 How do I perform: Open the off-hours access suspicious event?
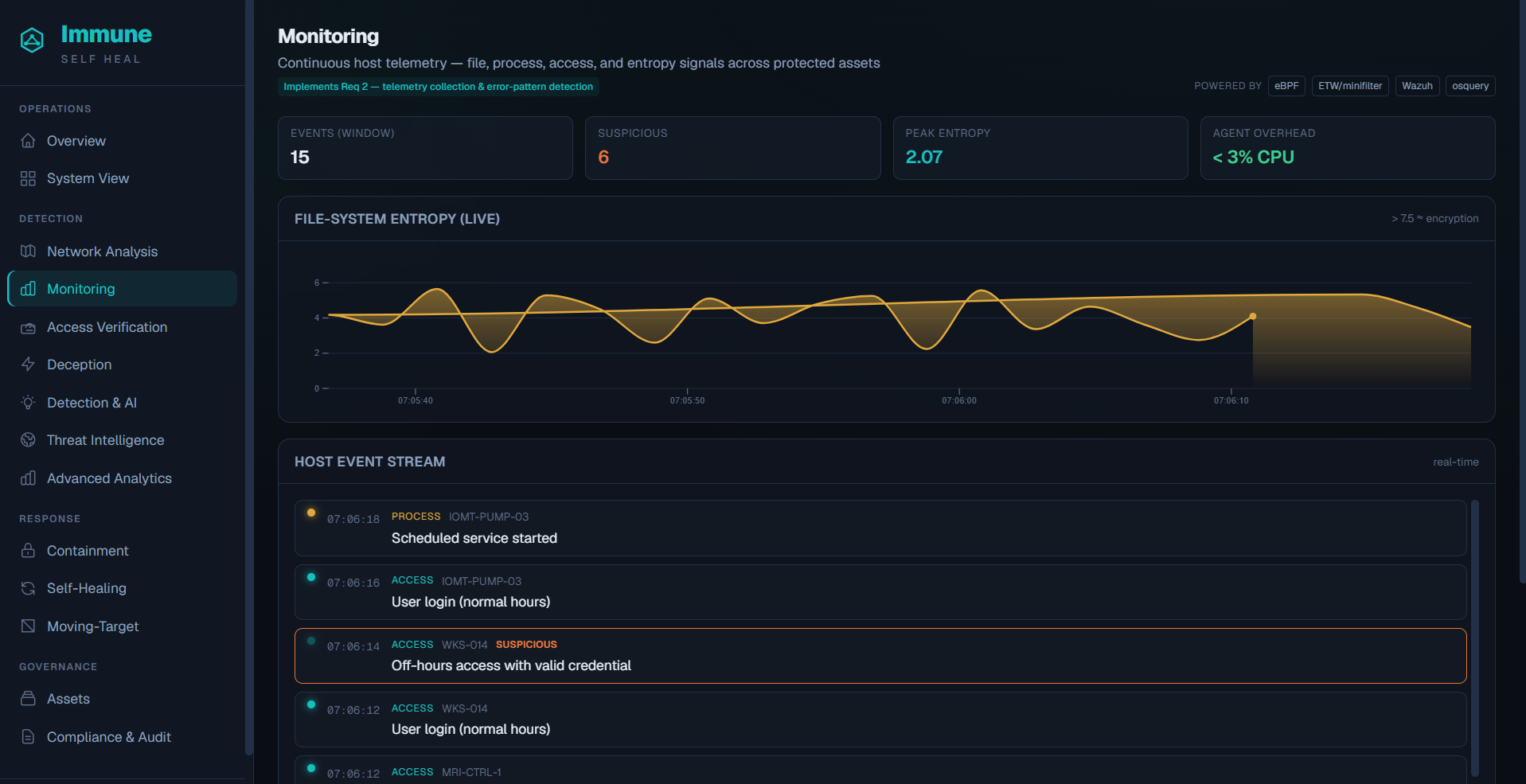tap(880, 656)
